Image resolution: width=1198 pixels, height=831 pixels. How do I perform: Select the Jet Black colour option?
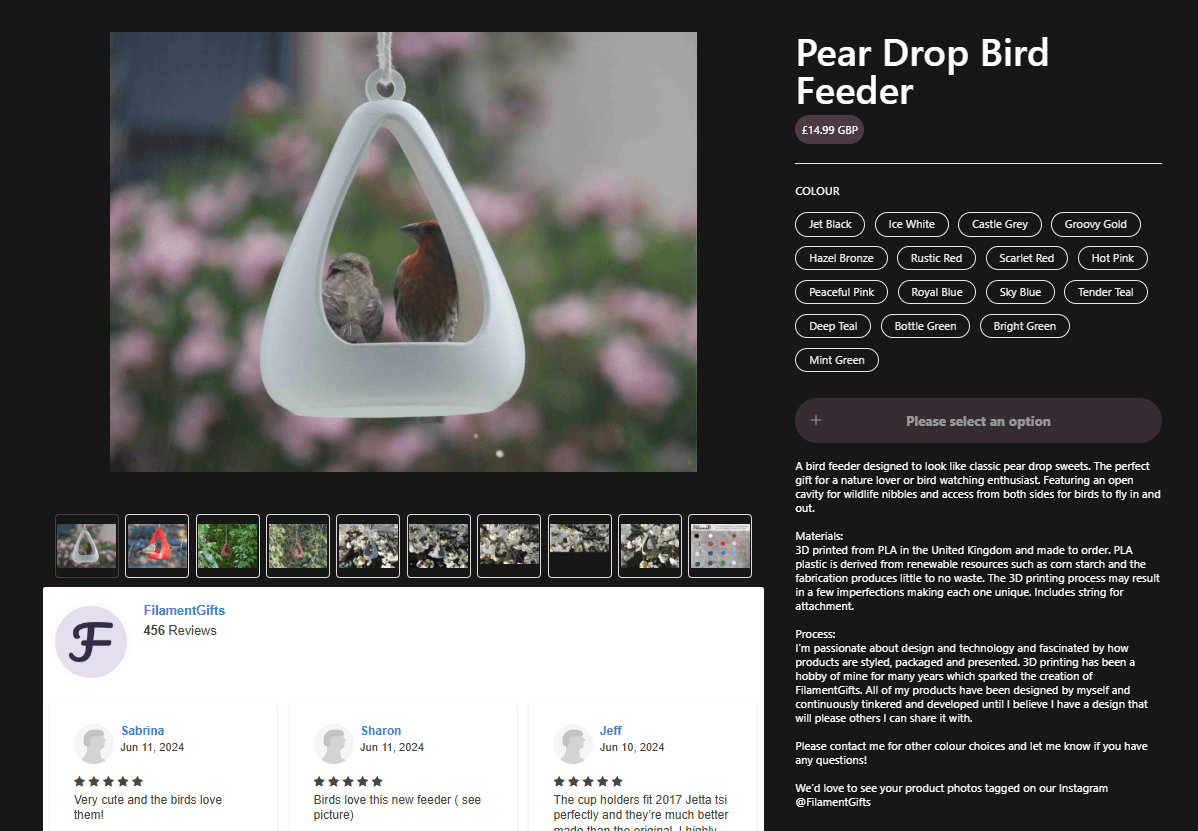click(x=829, y=224)
